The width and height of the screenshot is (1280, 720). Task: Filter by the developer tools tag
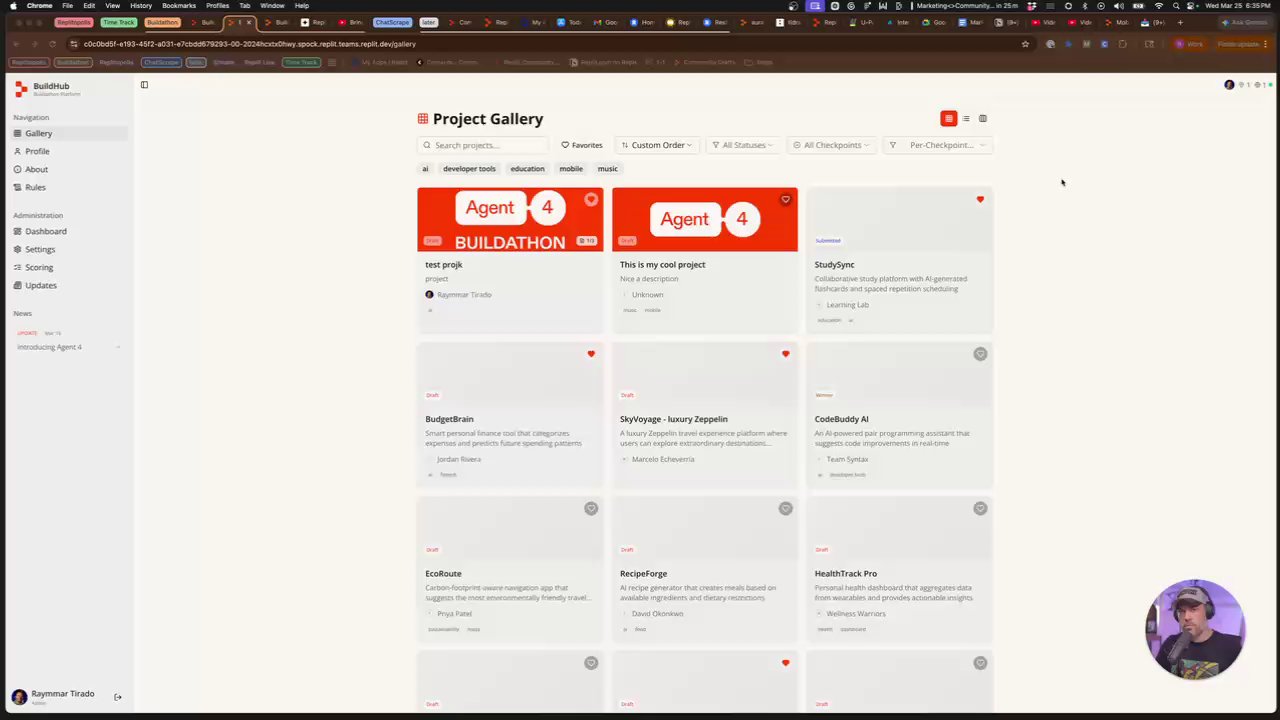[x=469, y=169]
